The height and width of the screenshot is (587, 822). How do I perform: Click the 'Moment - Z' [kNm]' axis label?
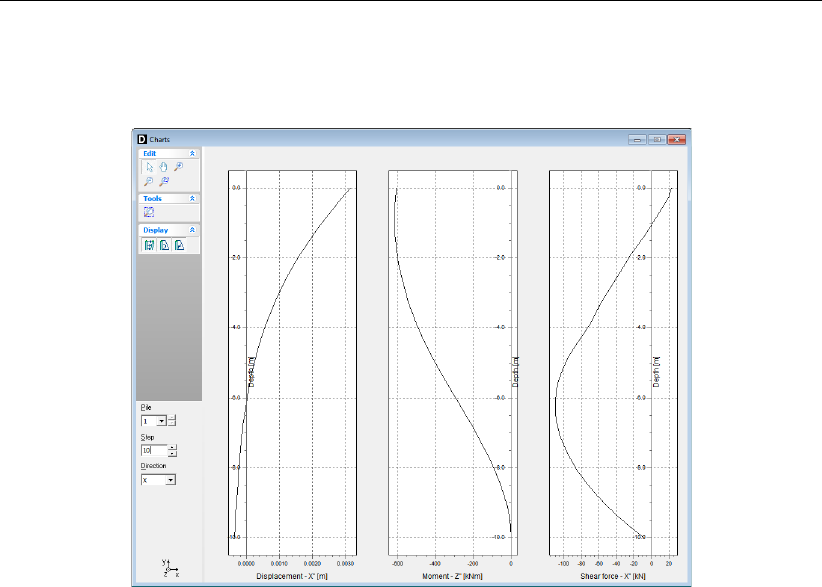[x=452, y=576]
